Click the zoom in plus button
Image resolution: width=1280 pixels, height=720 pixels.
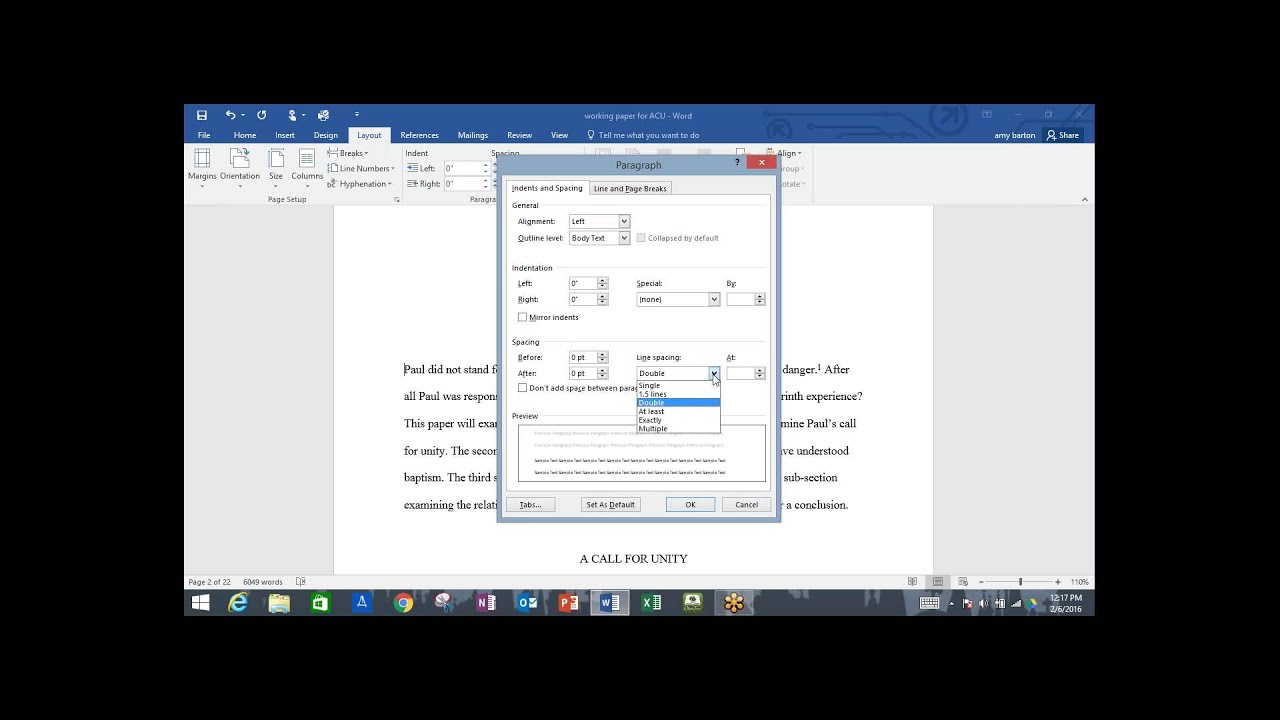(x=1058, y=582)
